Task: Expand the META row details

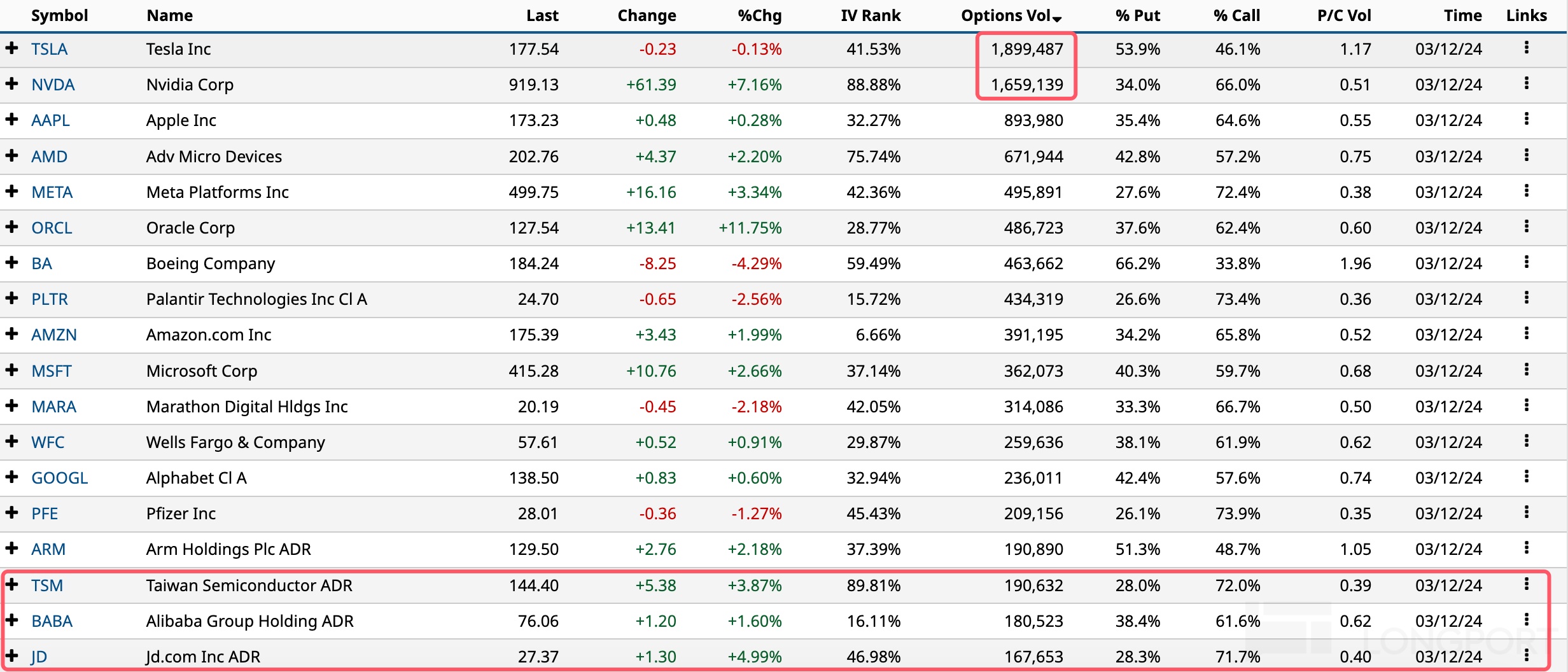Action: coord(11,191)
